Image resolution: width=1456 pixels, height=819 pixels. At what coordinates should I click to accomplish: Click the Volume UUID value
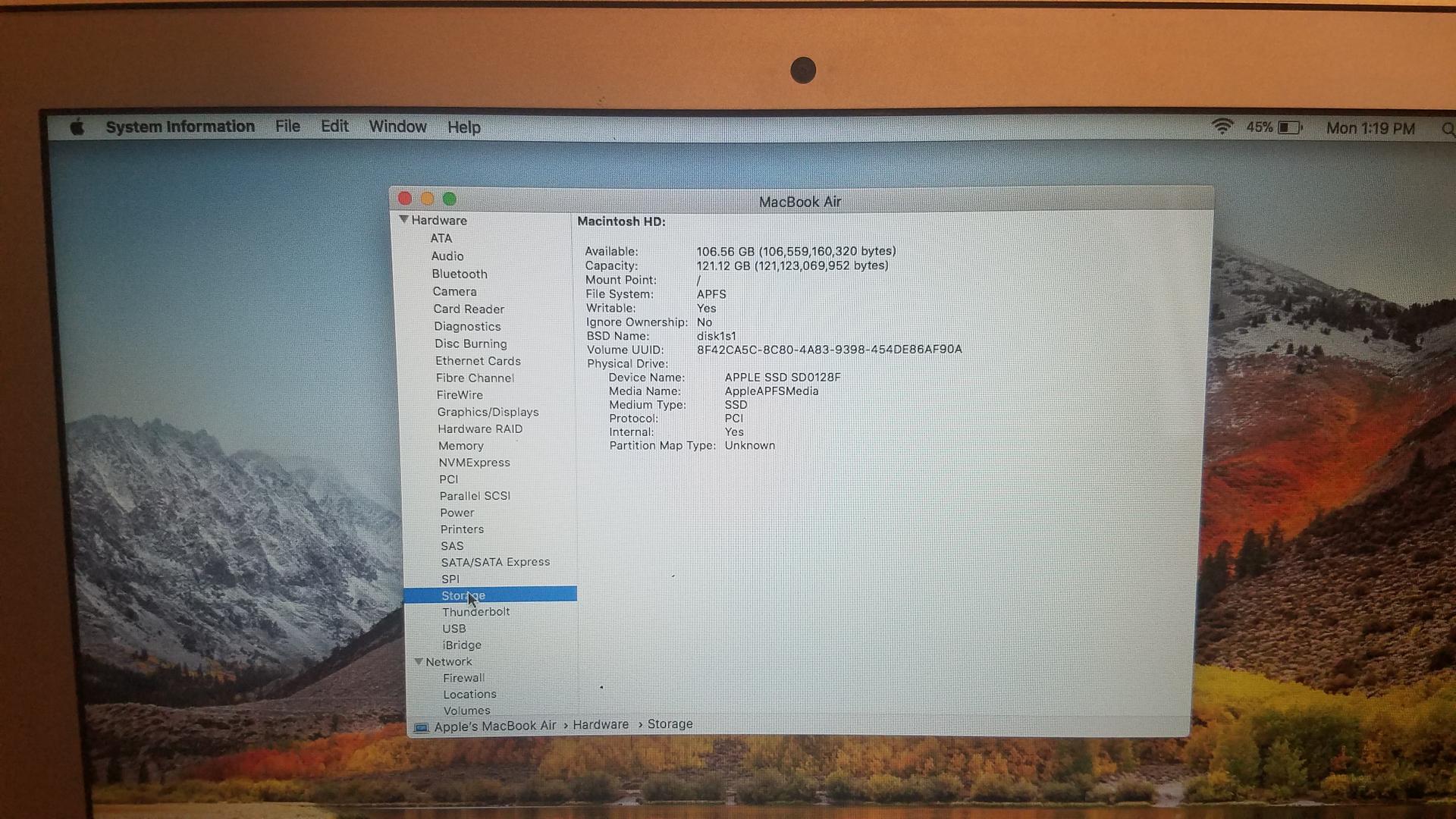(829, 350)
